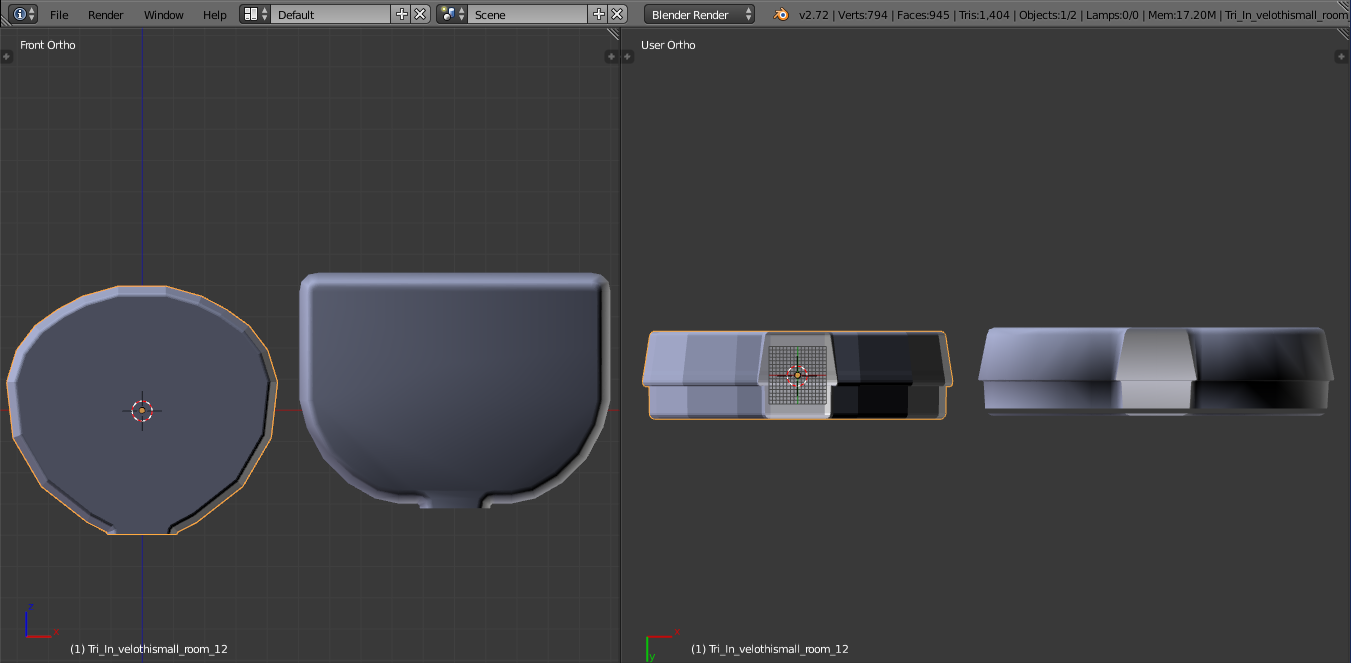Click the Blender logo in the header
This screenshot has width=1351, height=663.
coord(779,14)
